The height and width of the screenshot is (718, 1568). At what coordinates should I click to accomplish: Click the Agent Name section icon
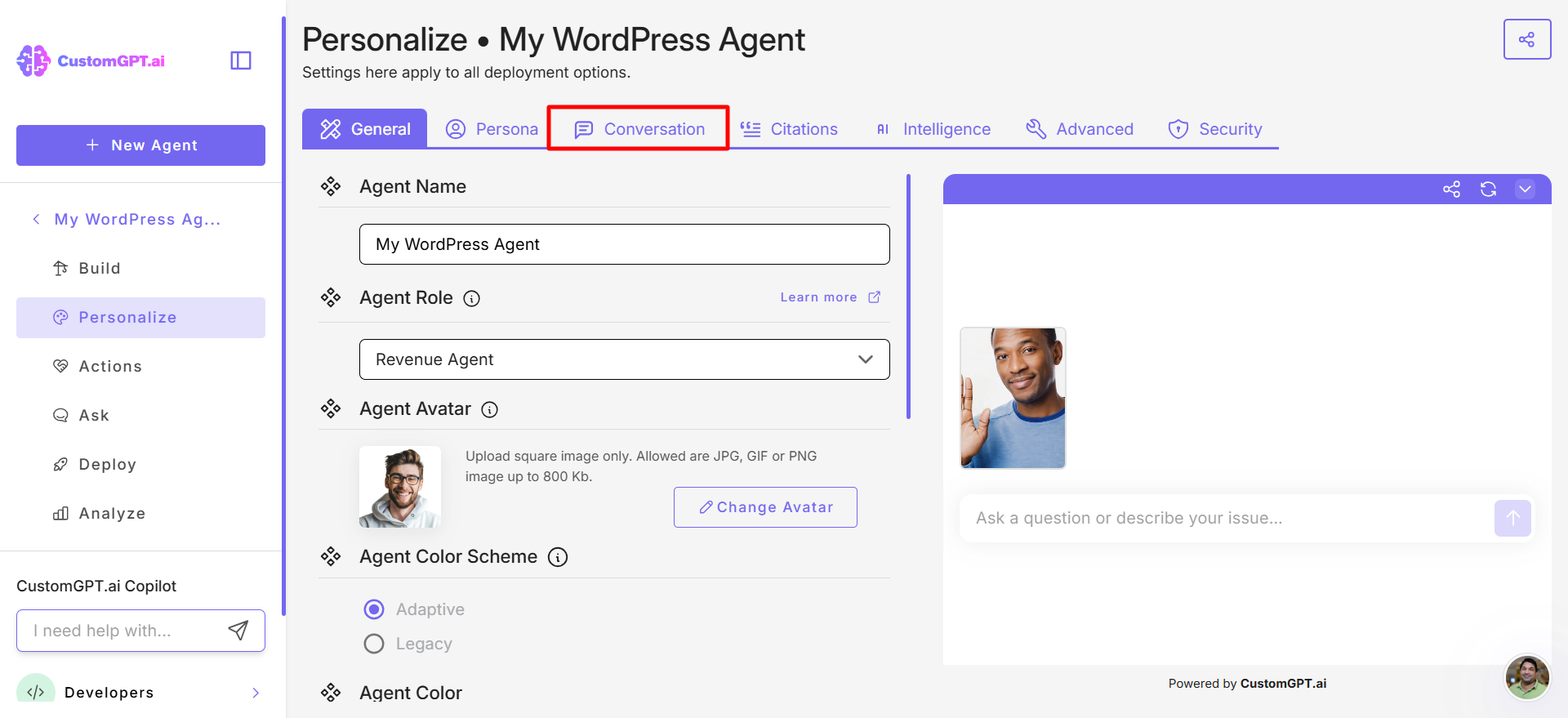[331, 186]
